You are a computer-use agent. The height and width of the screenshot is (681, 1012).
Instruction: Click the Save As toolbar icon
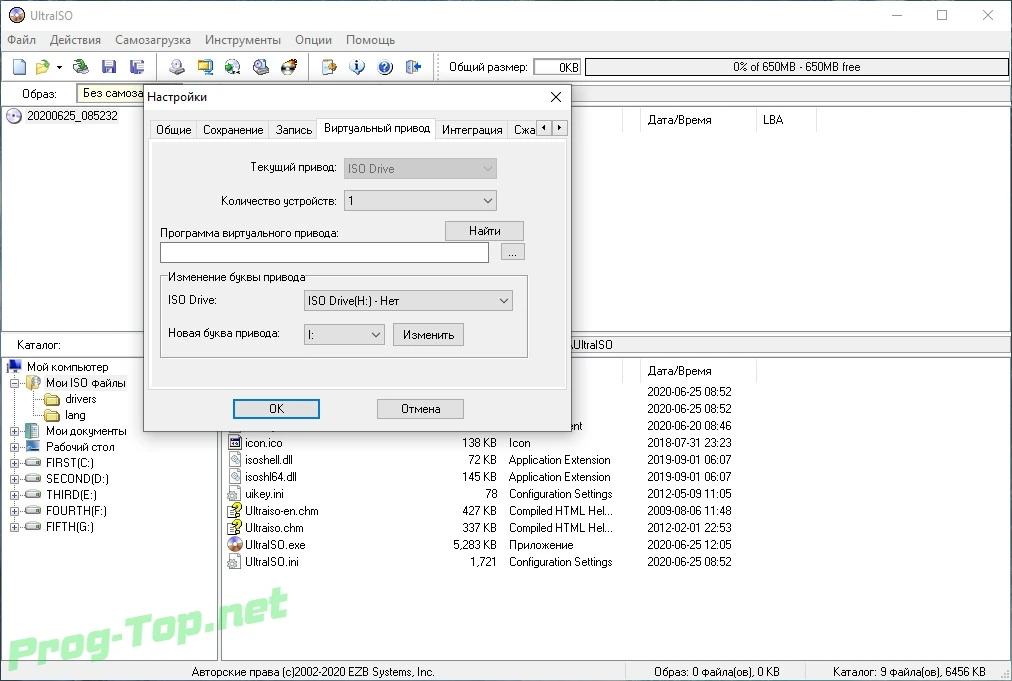pyautogui.click(x=137, y=66)
